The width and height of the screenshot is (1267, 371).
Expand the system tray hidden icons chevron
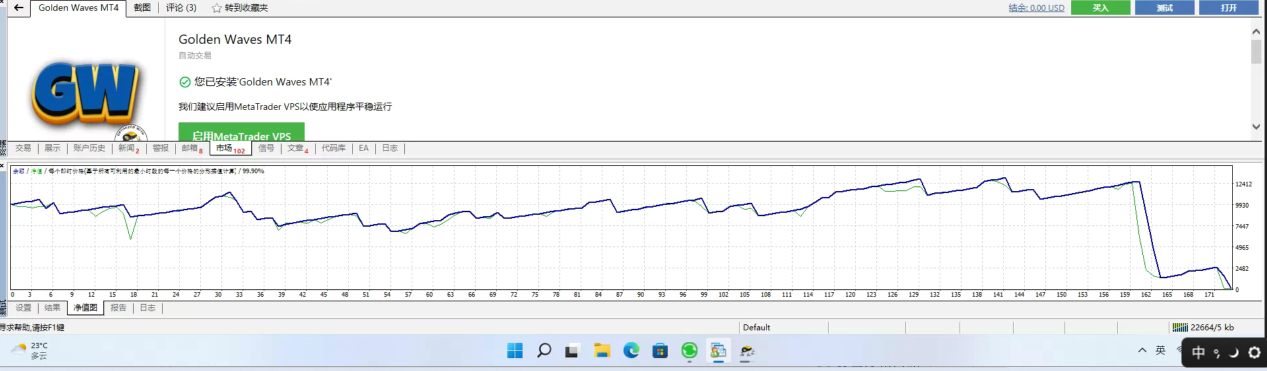click(1142, 351)
